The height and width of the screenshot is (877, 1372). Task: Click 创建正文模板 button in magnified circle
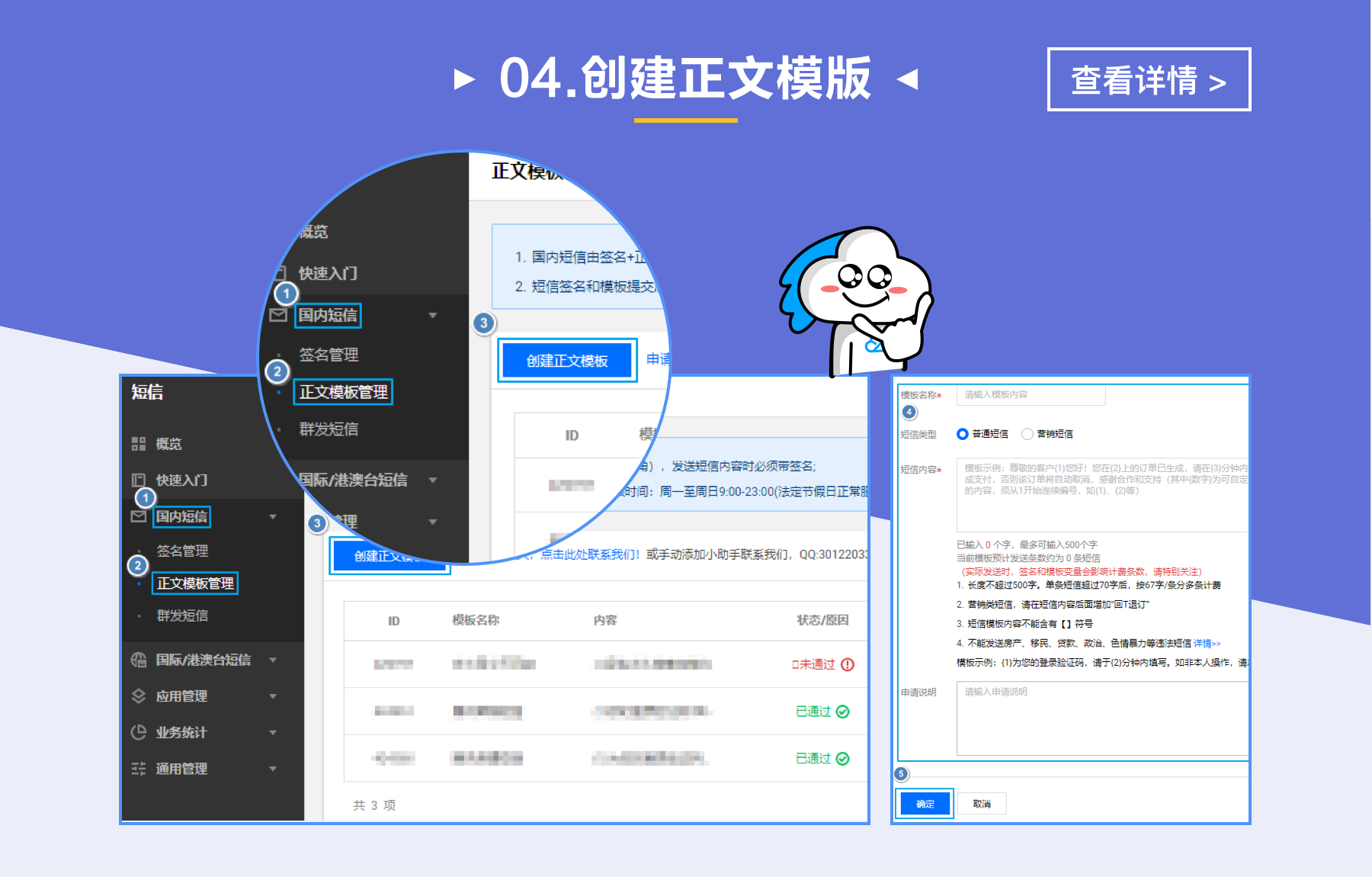(x=567, y=361)
